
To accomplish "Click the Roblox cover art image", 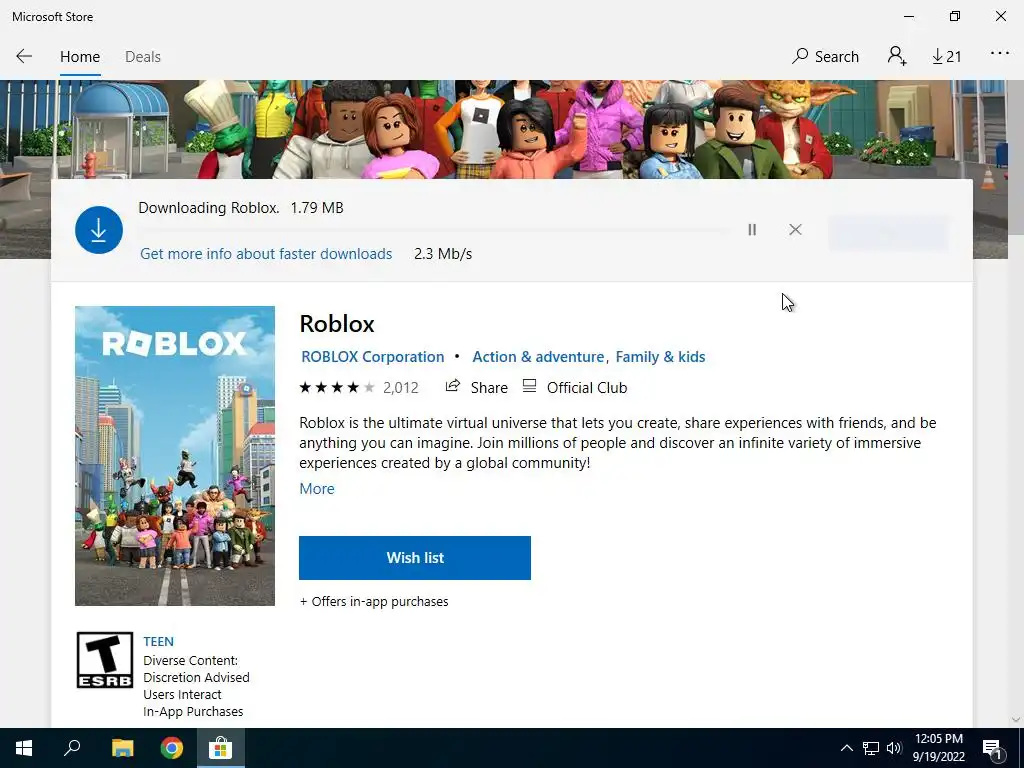I will 175,456.
